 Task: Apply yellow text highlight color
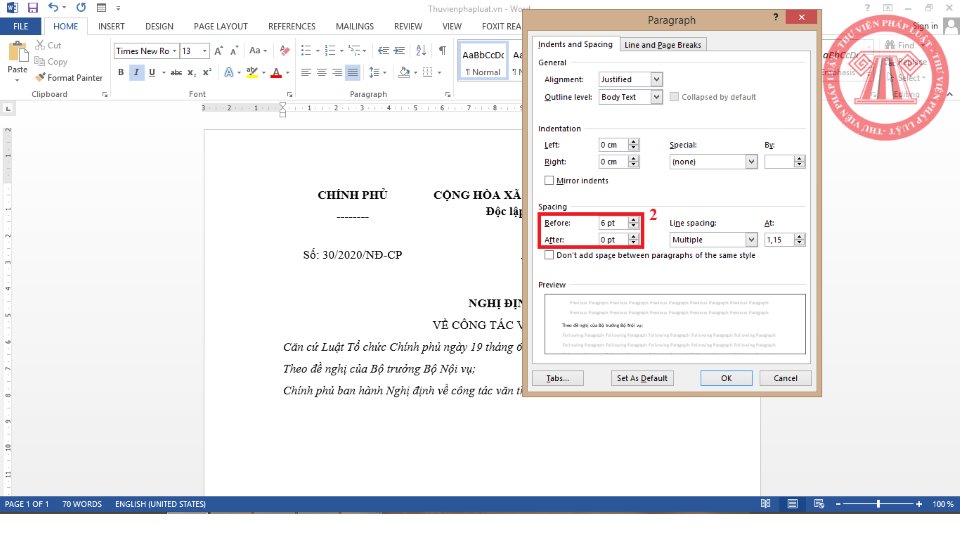(252, 72)
